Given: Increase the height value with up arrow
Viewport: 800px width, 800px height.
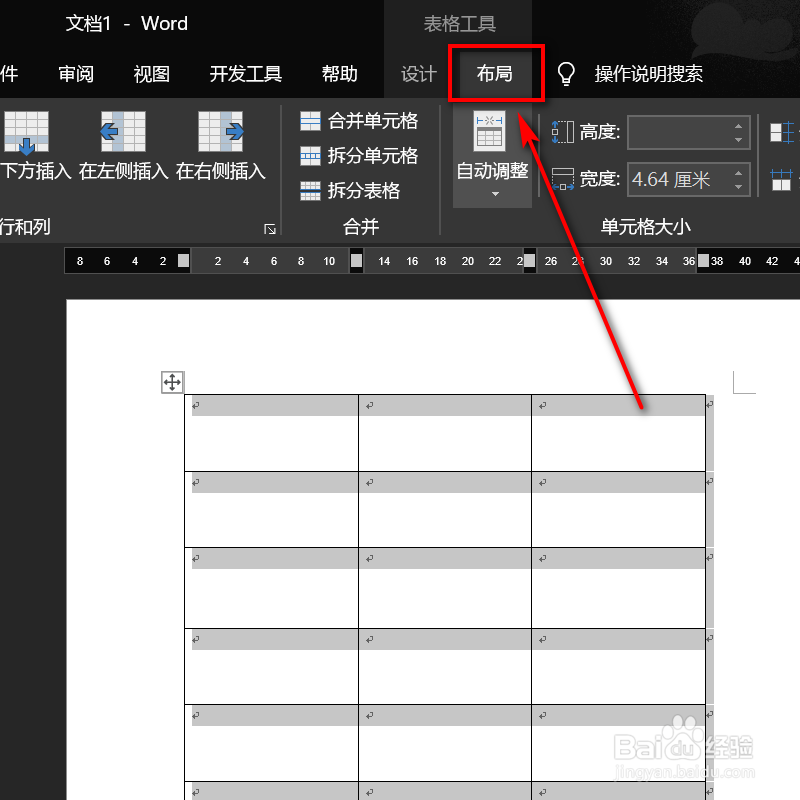Looking at the screenshot, I should tap(738, 126).
